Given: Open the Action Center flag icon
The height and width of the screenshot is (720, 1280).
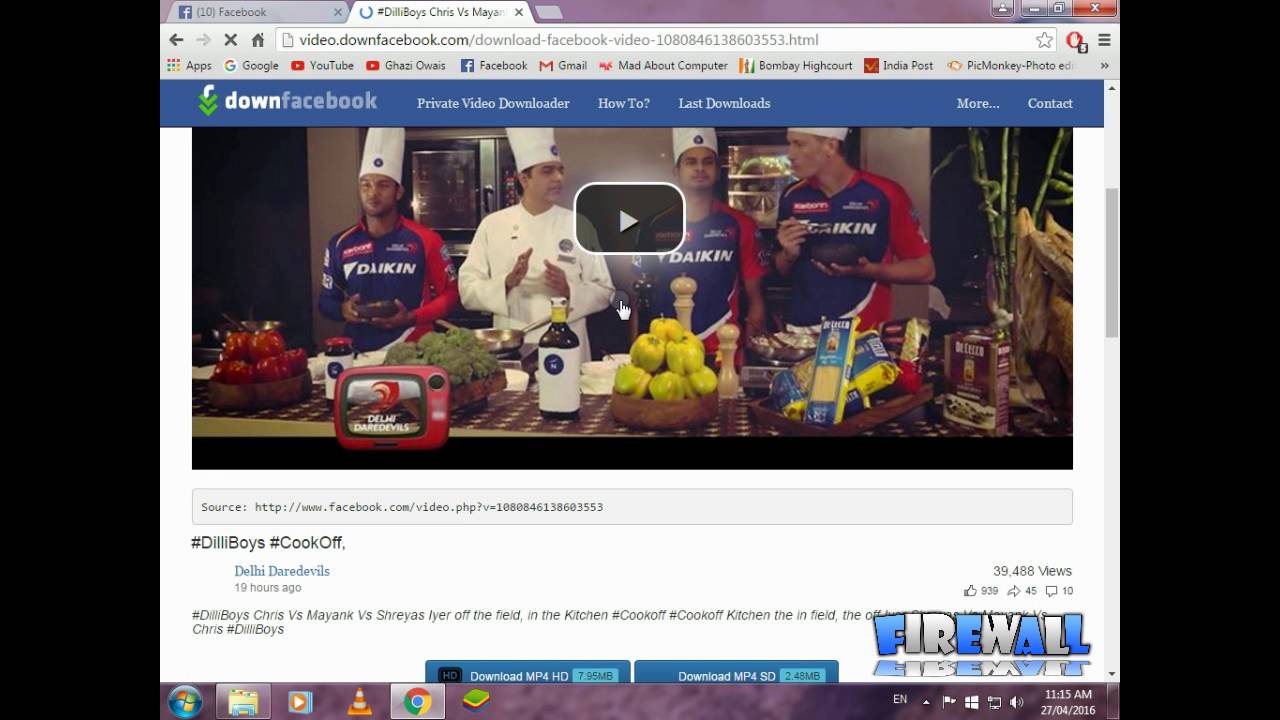Looking at the screenshot, I should point(949,702).
